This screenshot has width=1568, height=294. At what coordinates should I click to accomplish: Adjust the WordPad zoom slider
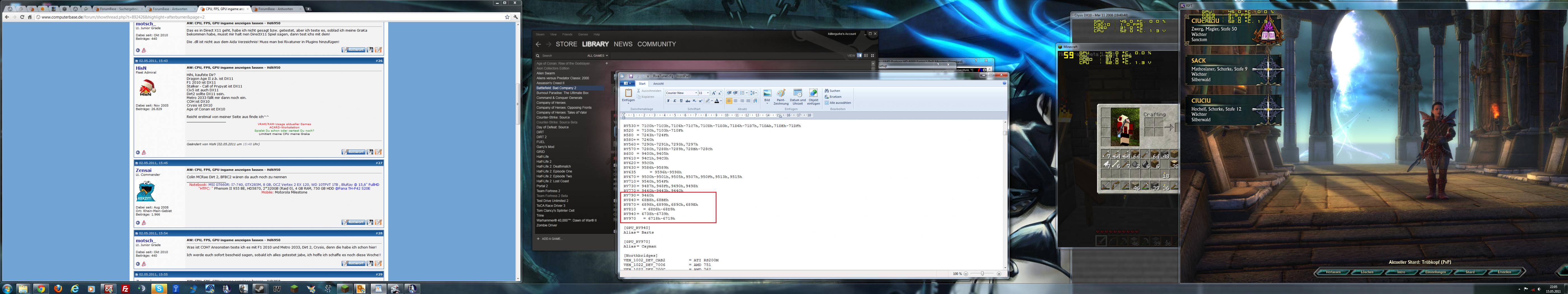[982, 274]
